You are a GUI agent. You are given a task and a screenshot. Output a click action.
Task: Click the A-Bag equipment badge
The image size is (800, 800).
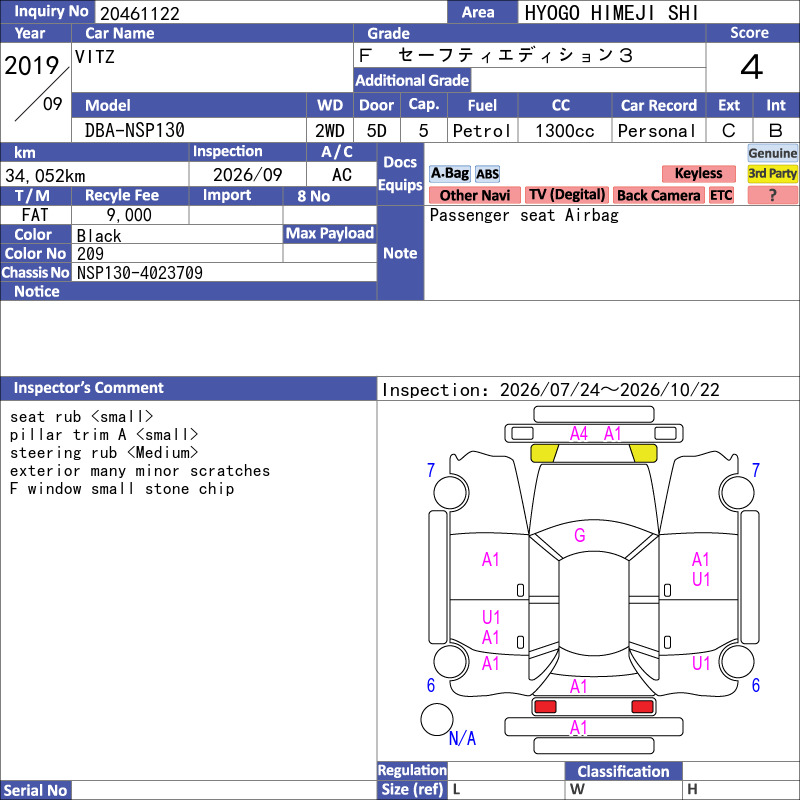449,173
